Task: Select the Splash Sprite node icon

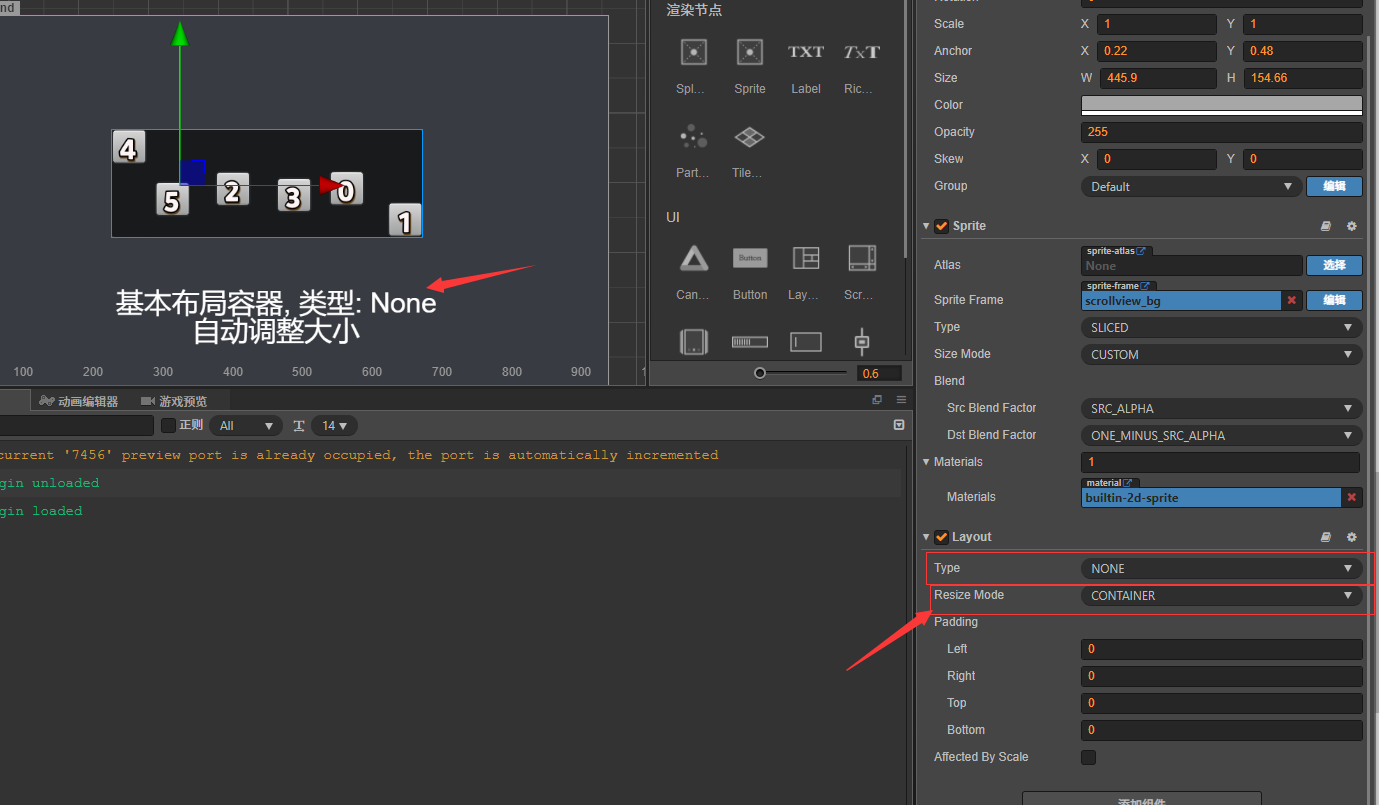Action: 694,52
